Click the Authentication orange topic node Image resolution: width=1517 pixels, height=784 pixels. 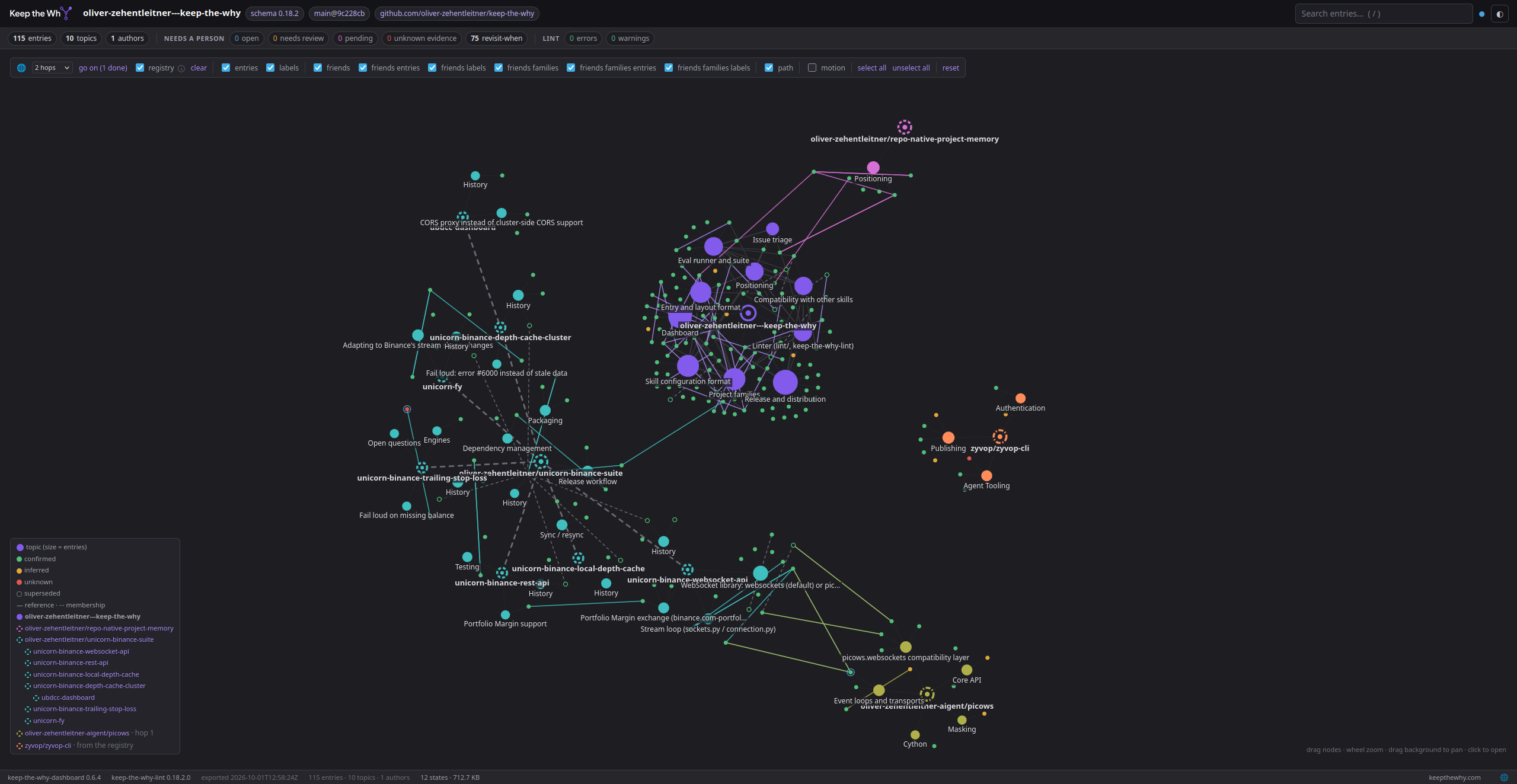(1020, 398)
